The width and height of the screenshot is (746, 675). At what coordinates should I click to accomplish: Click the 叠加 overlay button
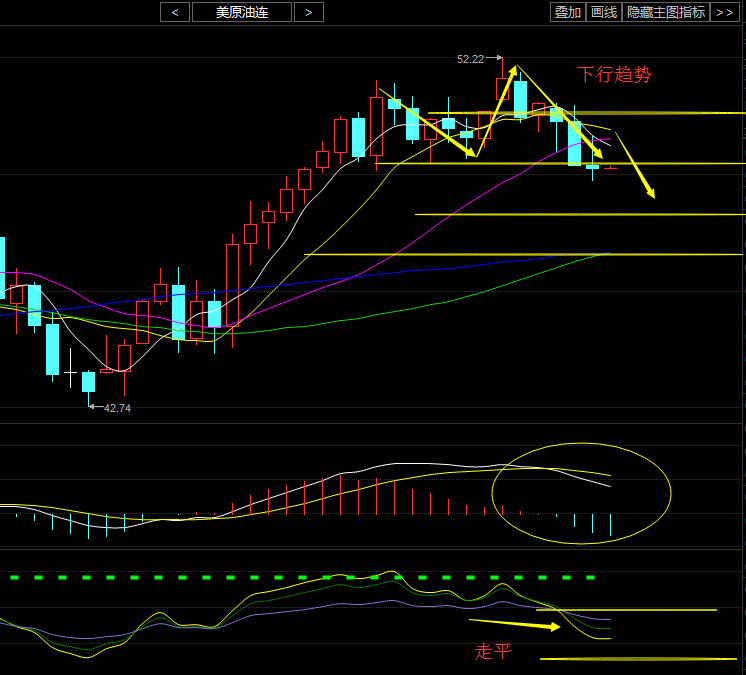coord(568,12)
